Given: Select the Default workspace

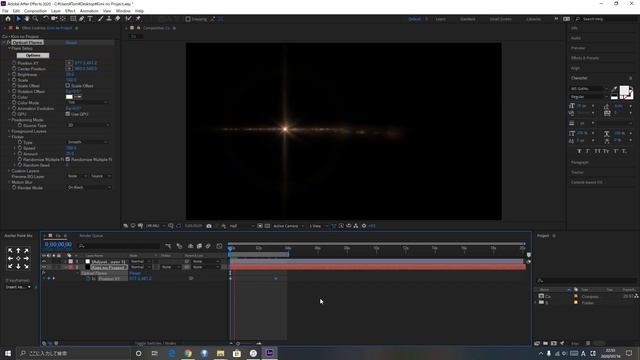Looking at the screenshot, I should [x=414, y=19].
